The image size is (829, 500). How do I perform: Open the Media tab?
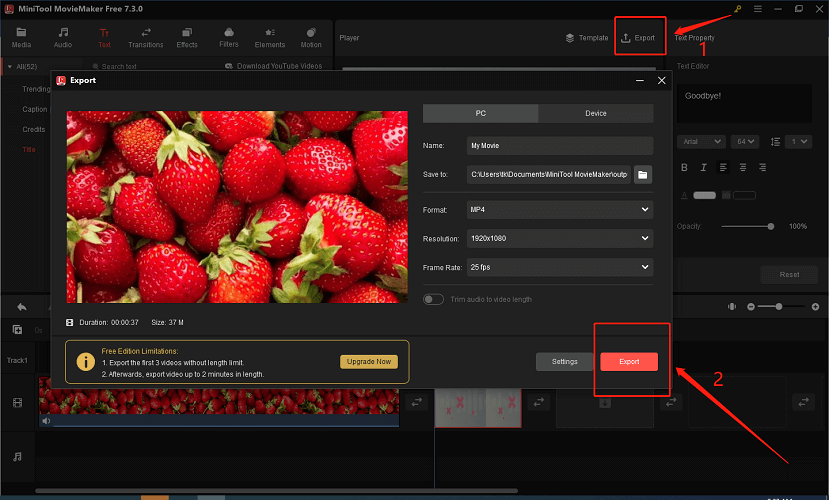[x=21, y=38]
